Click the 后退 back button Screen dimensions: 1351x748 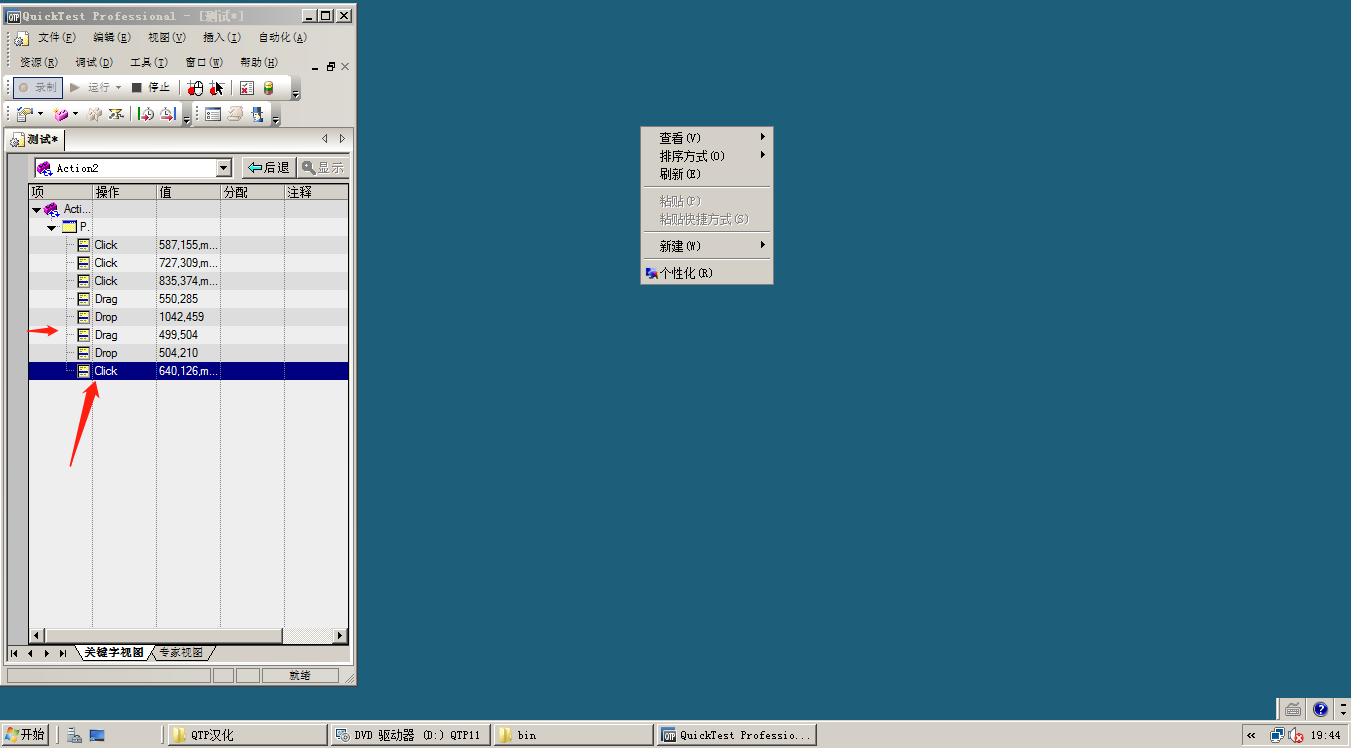pos(268,168)
